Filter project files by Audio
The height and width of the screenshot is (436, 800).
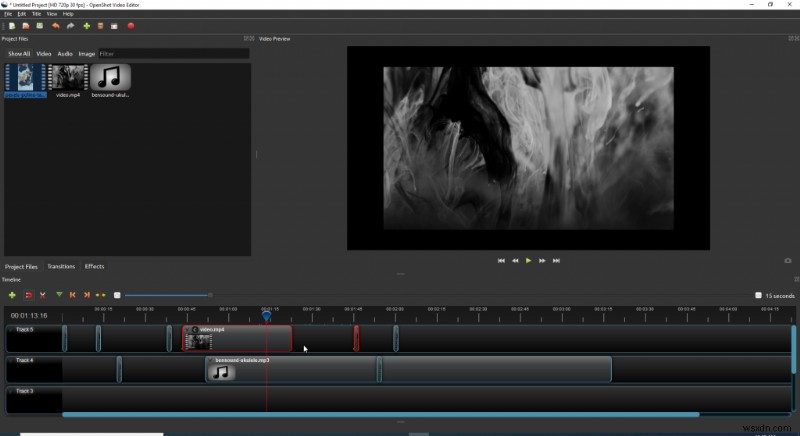pos(64,53)
